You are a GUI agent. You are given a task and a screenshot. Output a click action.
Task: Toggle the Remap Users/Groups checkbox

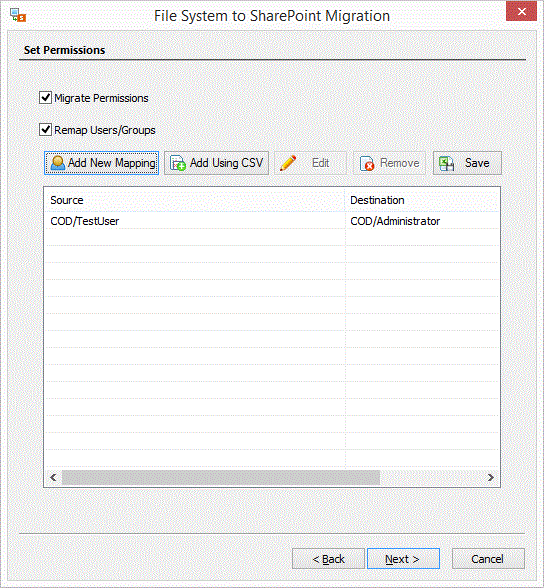[45, 130]
